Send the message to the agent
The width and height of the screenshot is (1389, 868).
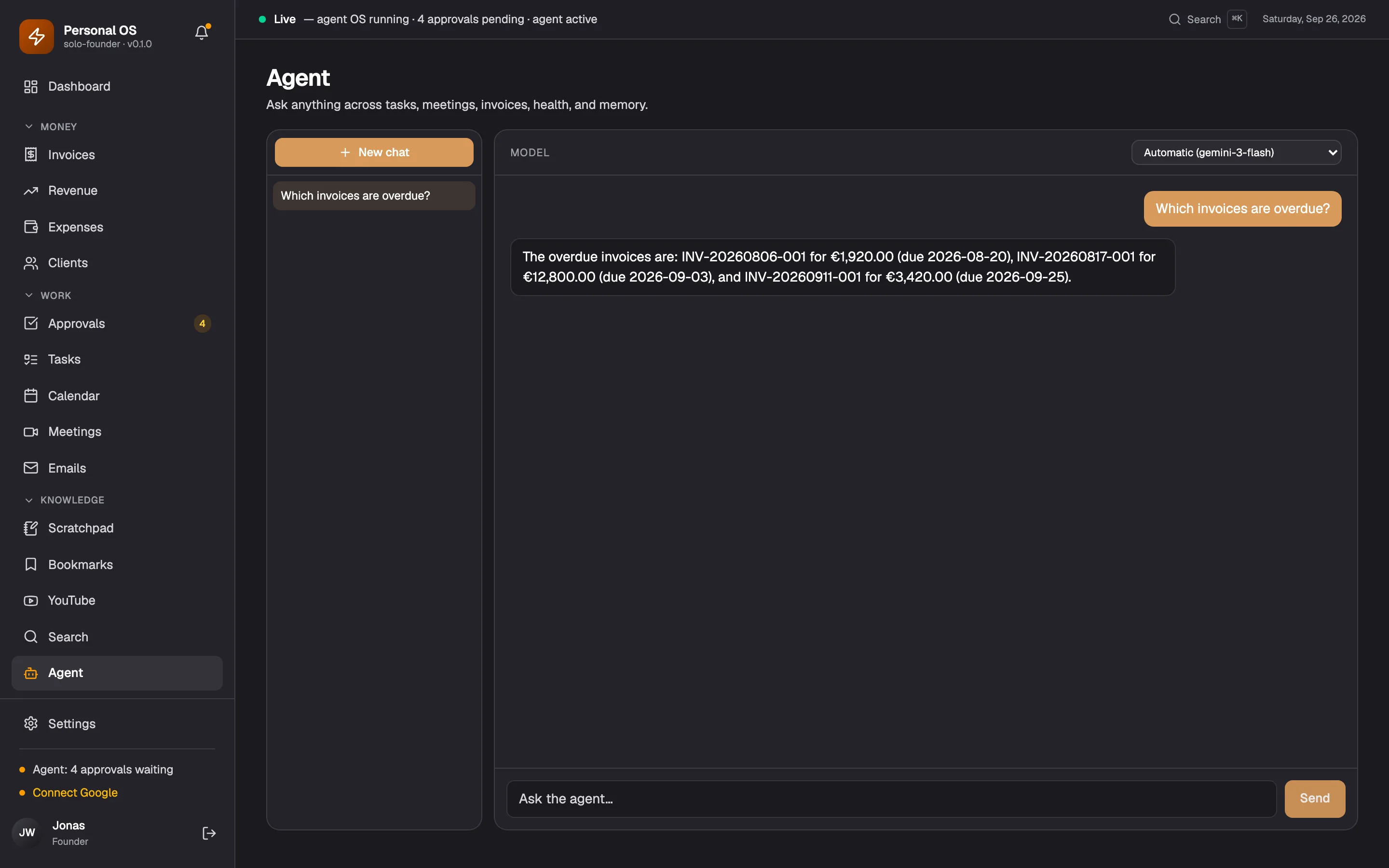point(1314,799)
